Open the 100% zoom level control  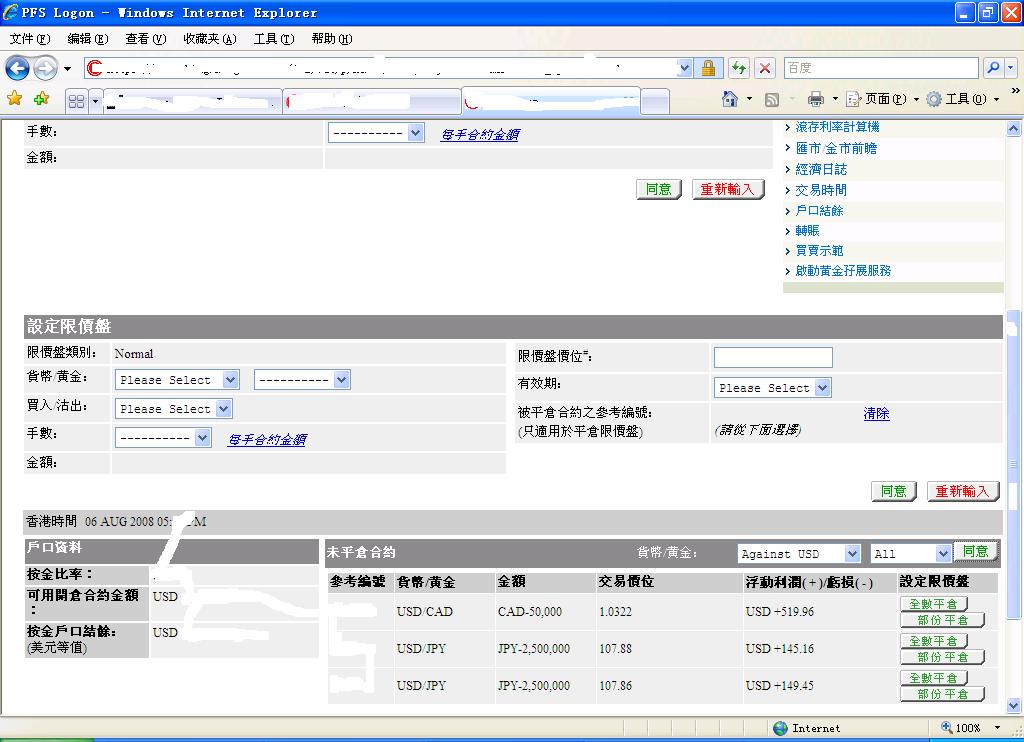971,728
